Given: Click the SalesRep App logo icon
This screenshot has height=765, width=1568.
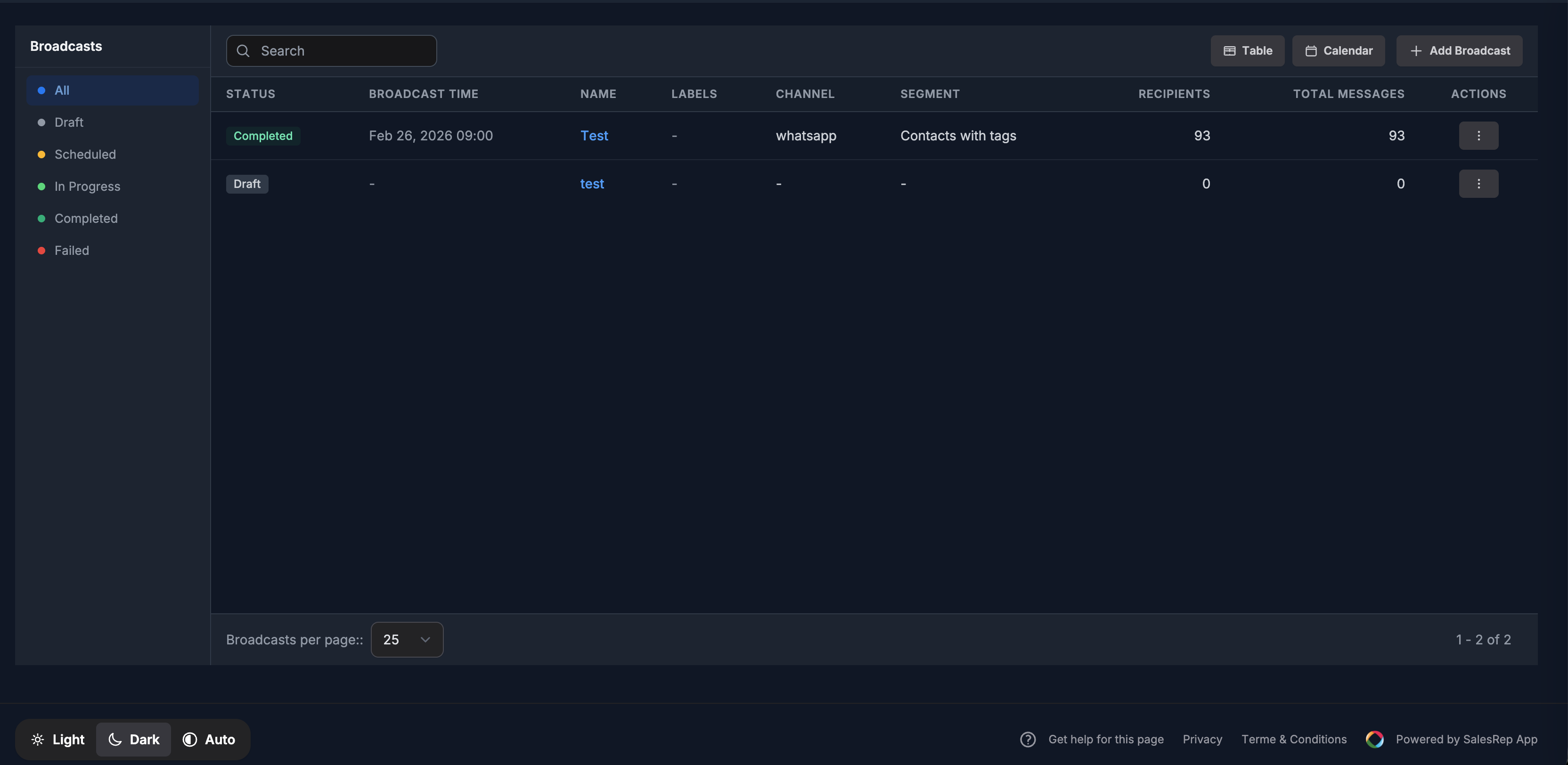Looking at the screenshot, I should [x=1374, y=740].
